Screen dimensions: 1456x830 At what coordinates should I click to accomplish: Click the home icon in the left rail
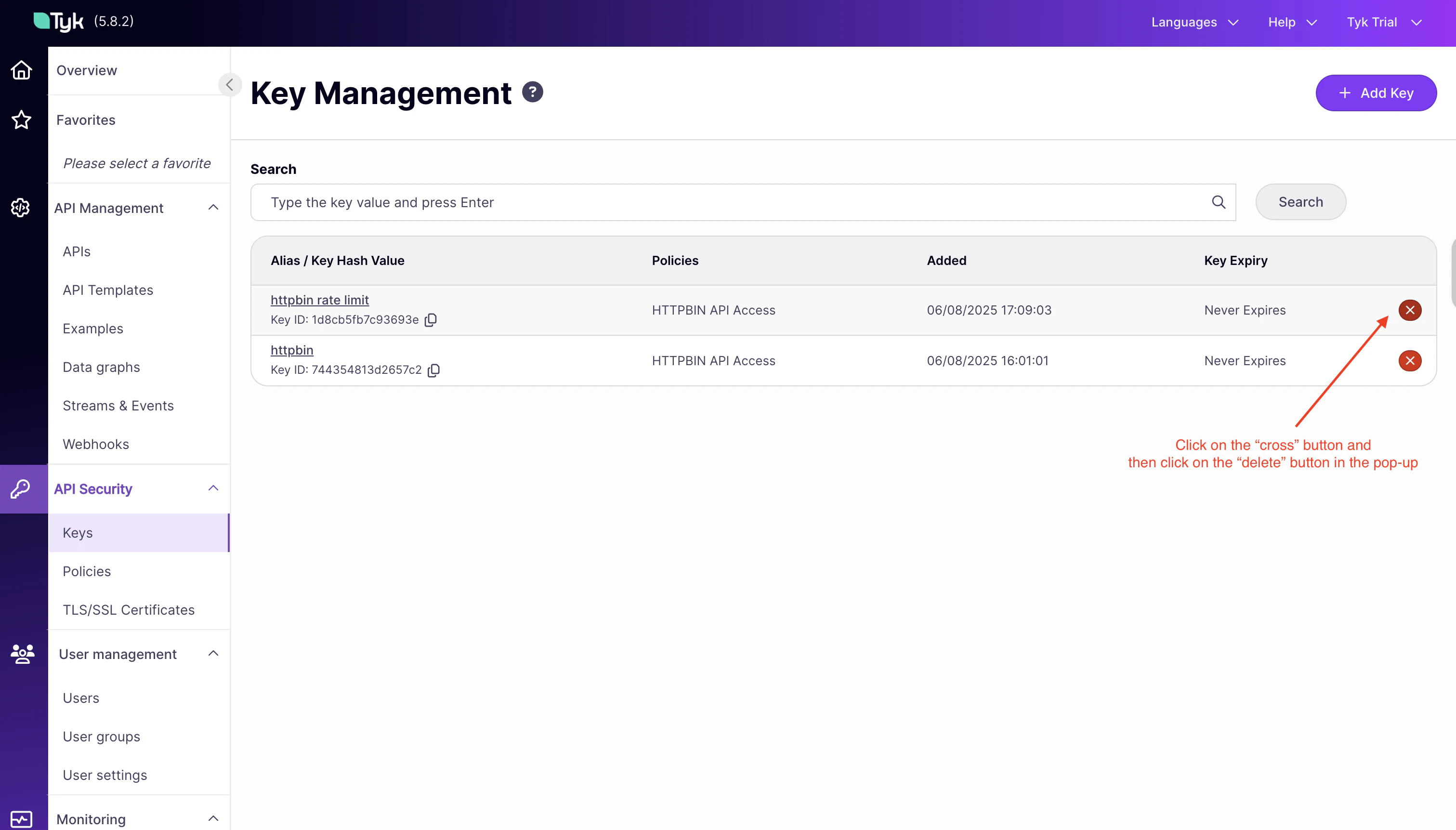tap(21, 70)
